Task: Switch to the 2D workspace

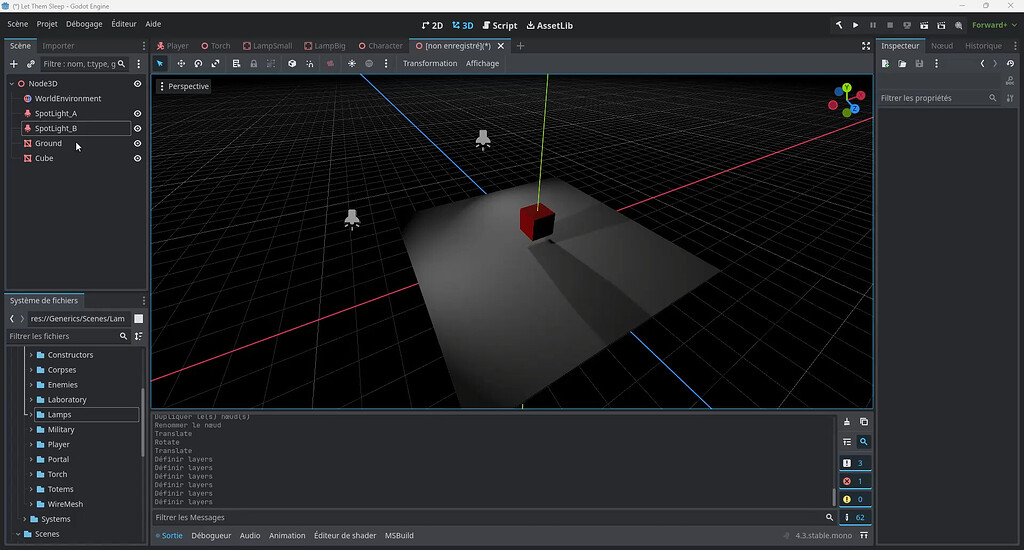Action: 432,25
